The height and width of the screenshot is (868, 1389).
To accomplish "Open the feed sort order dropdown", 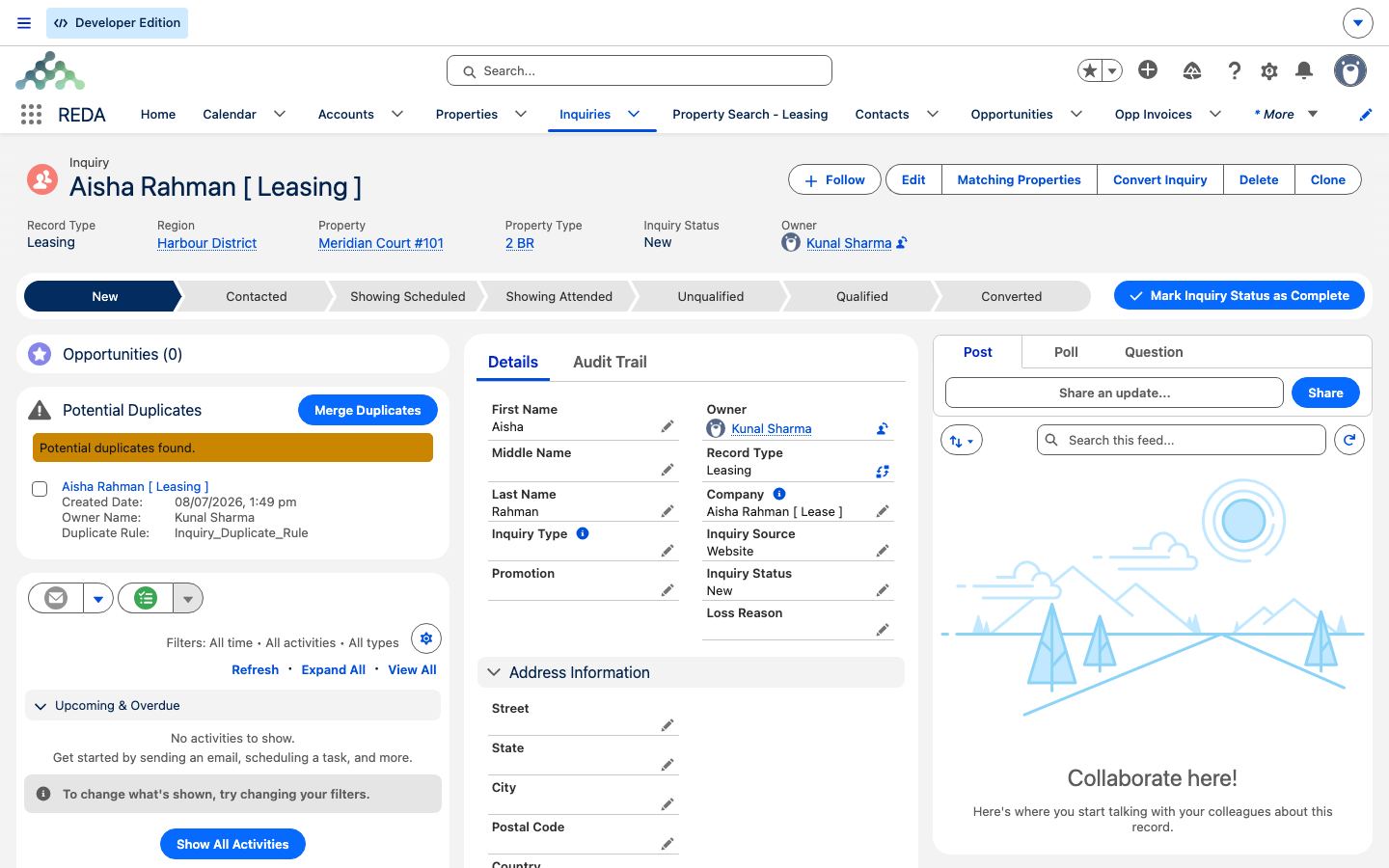I will (962, 441).
